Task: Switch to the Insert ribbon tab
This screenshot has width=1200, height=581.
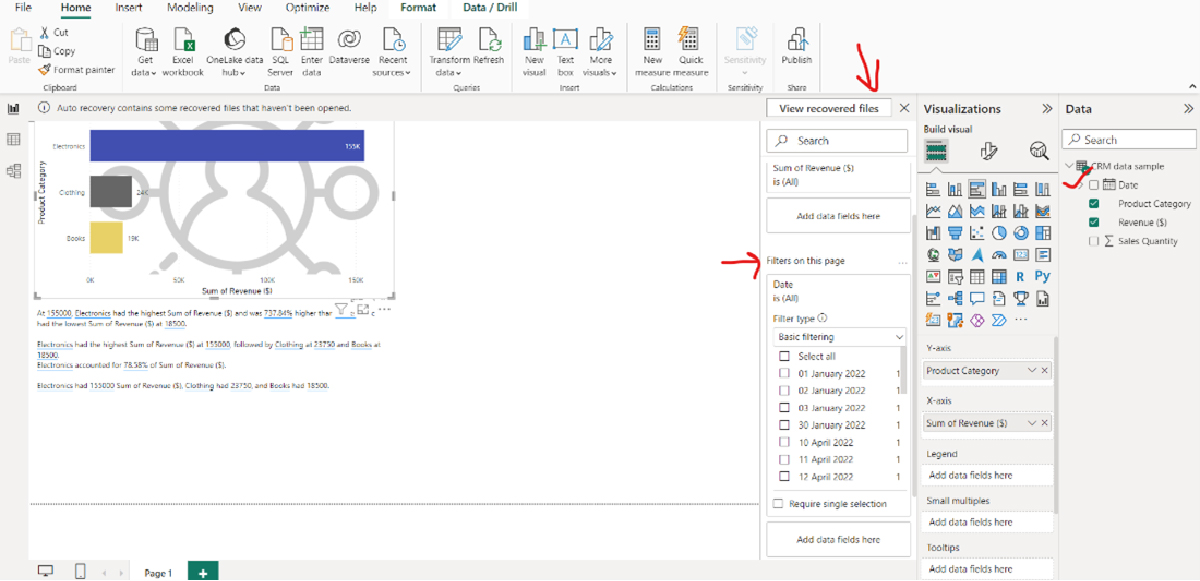Action: [128, 8]
